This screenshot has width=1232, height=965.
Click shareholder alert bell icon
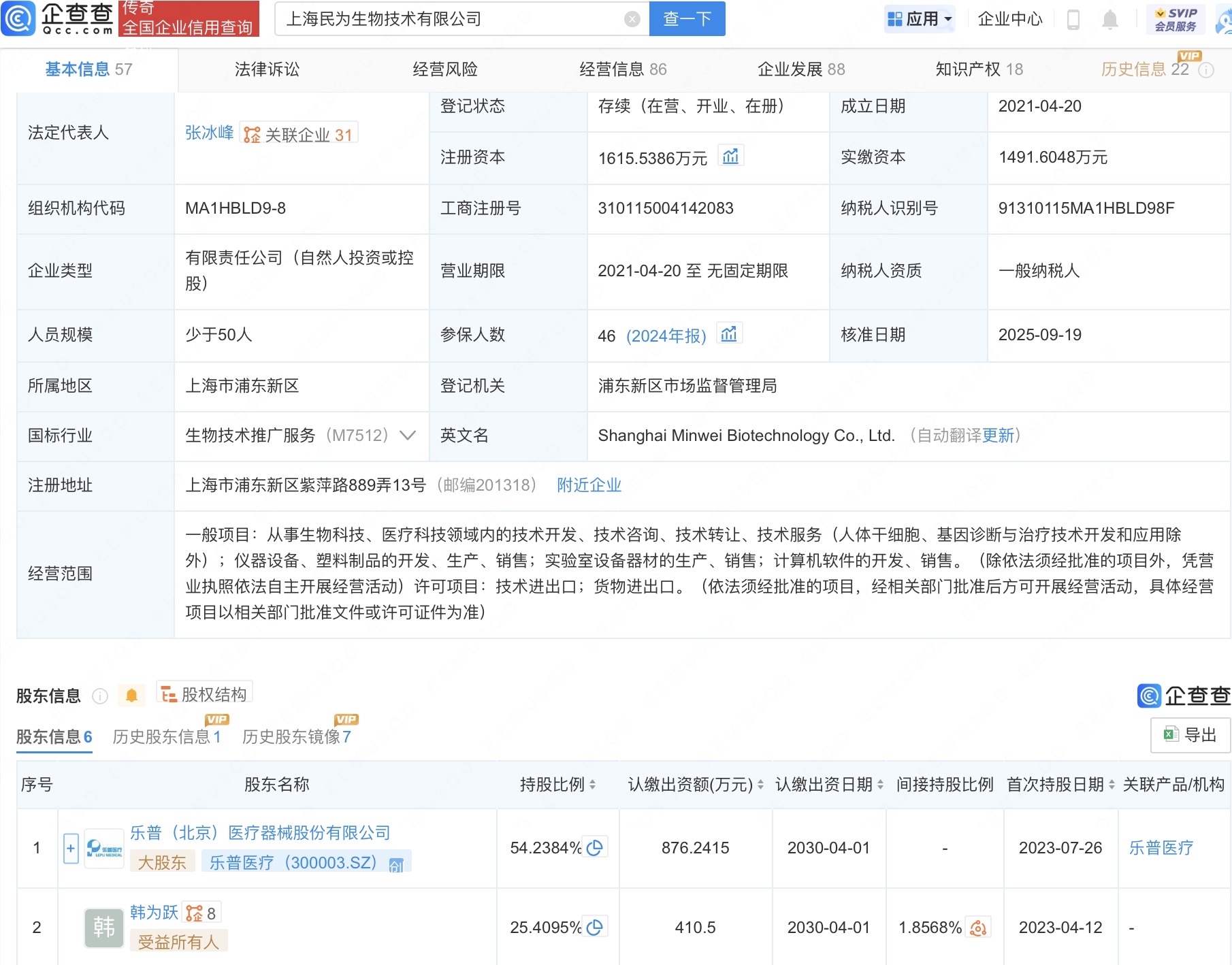click(132, 695)
